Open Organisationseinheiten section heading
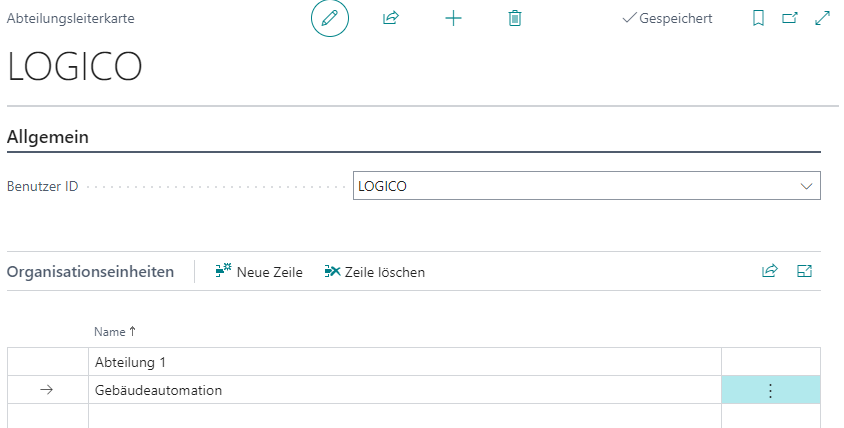 tap(90, 272)
